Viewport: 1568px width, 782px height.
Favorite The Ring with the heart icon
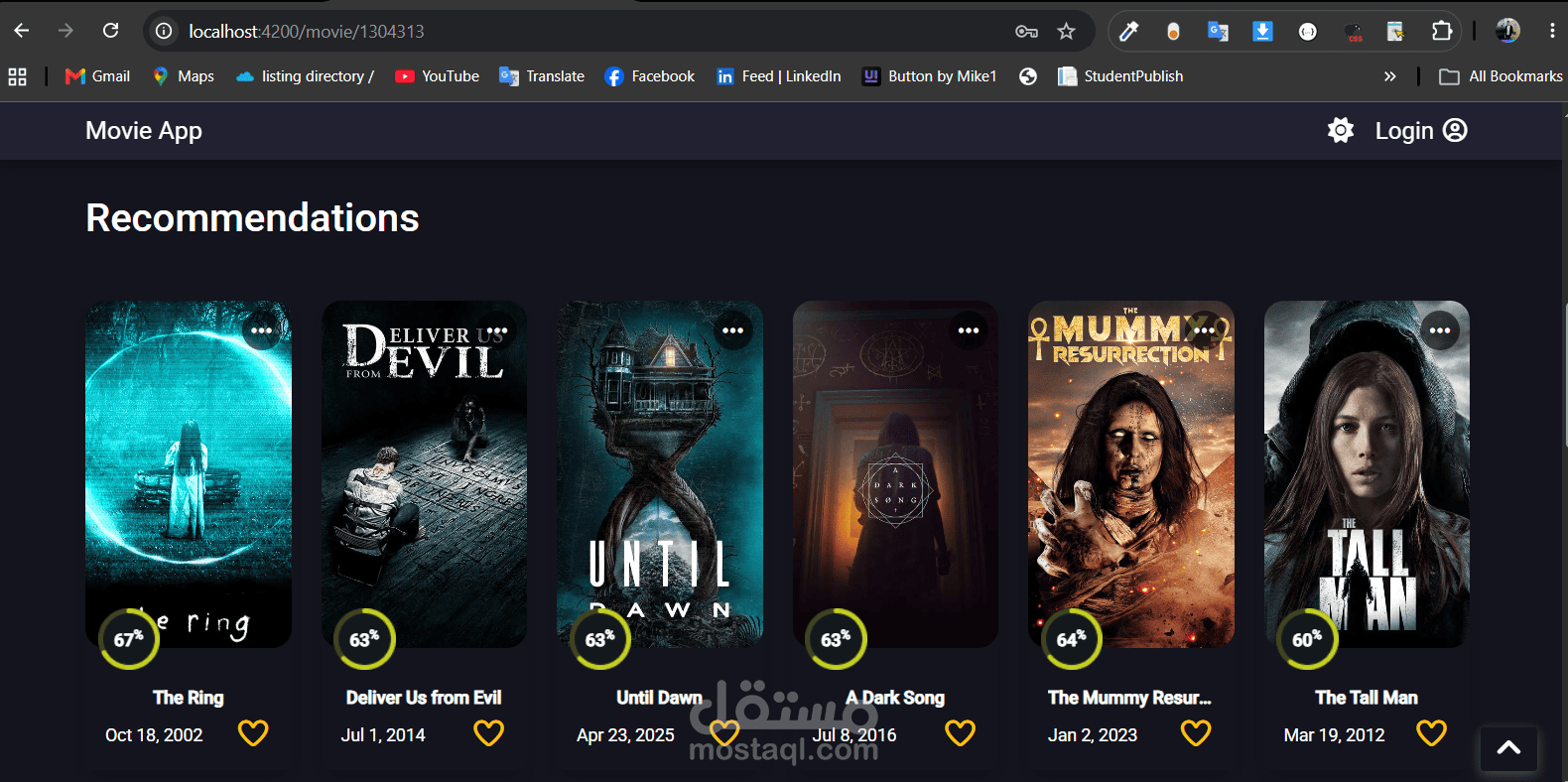(253, 733)
